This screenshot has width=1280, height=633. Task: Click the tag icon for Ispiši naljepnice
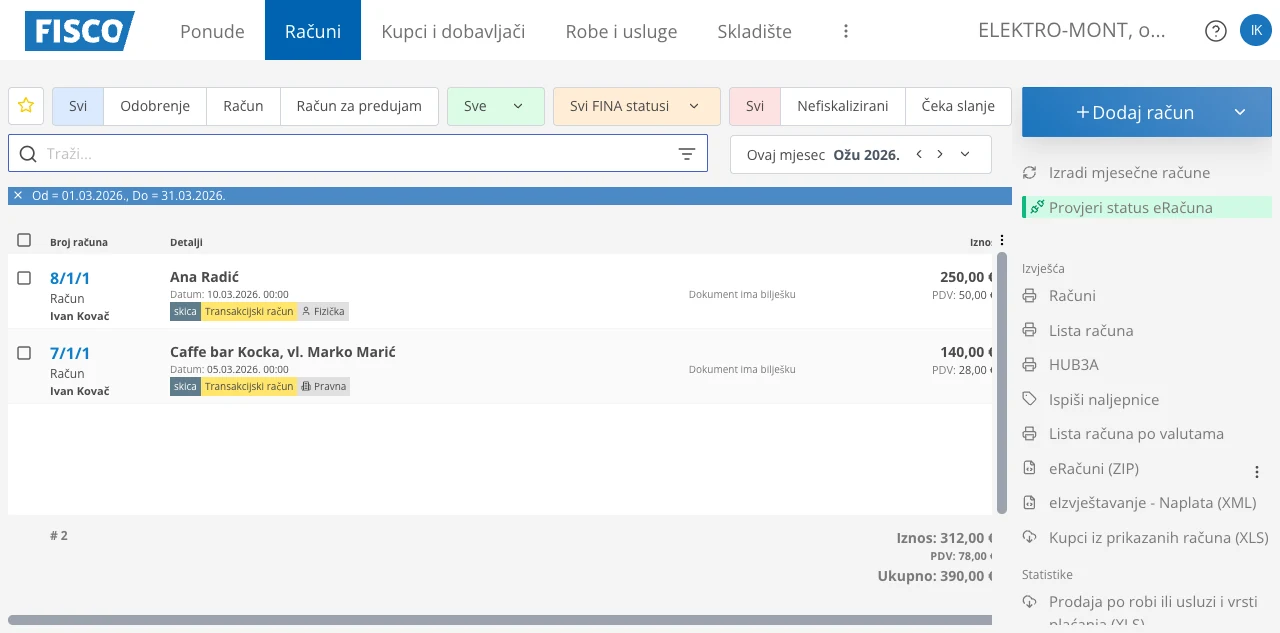pos(1029,399)
